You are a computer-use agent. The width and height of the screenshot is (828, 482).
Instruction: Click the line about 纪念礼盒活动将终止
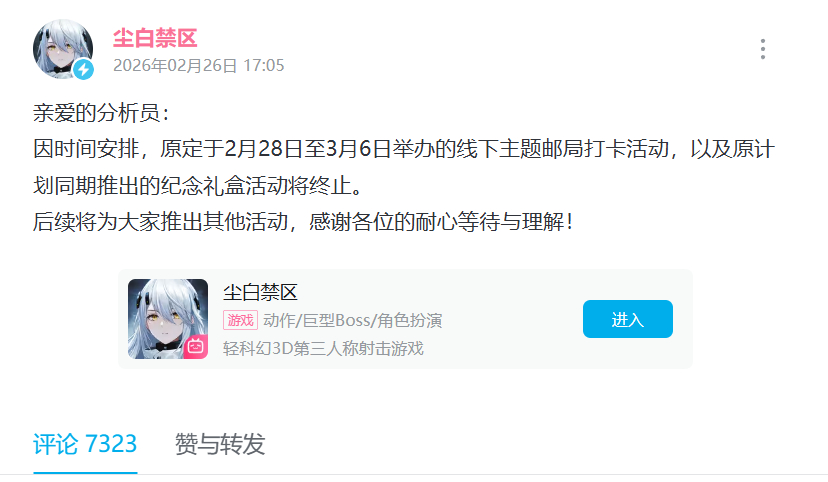[198, 185]
